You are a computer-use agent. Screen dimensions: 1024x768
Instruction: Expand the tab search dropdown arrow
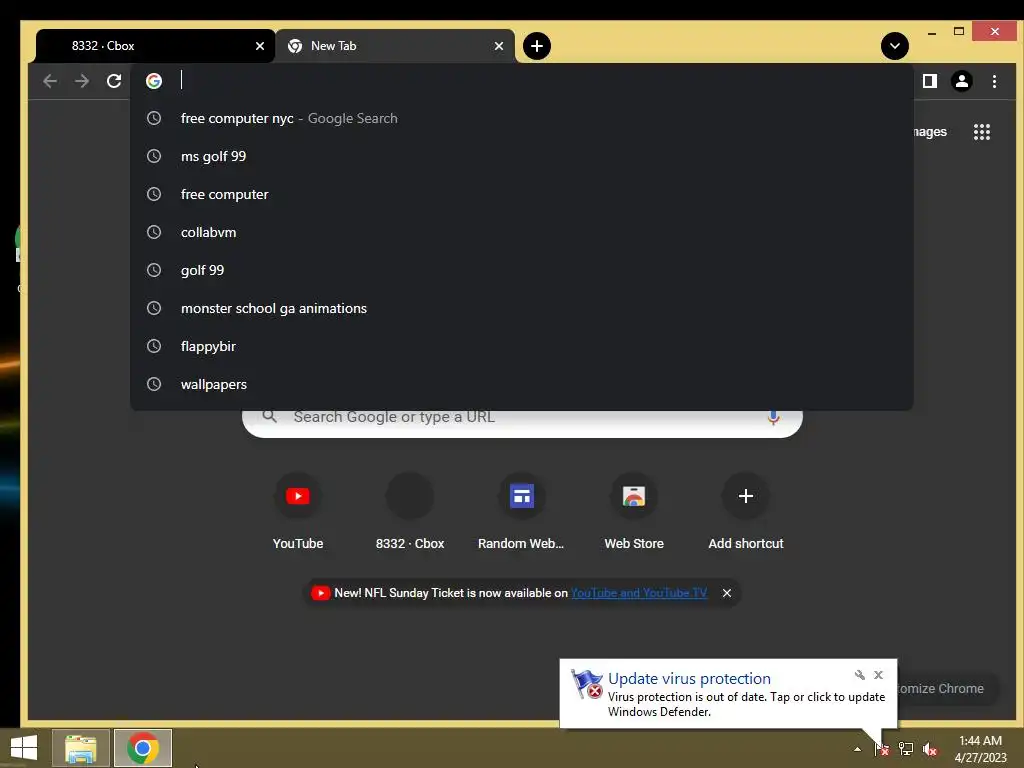tap(895, 46)
